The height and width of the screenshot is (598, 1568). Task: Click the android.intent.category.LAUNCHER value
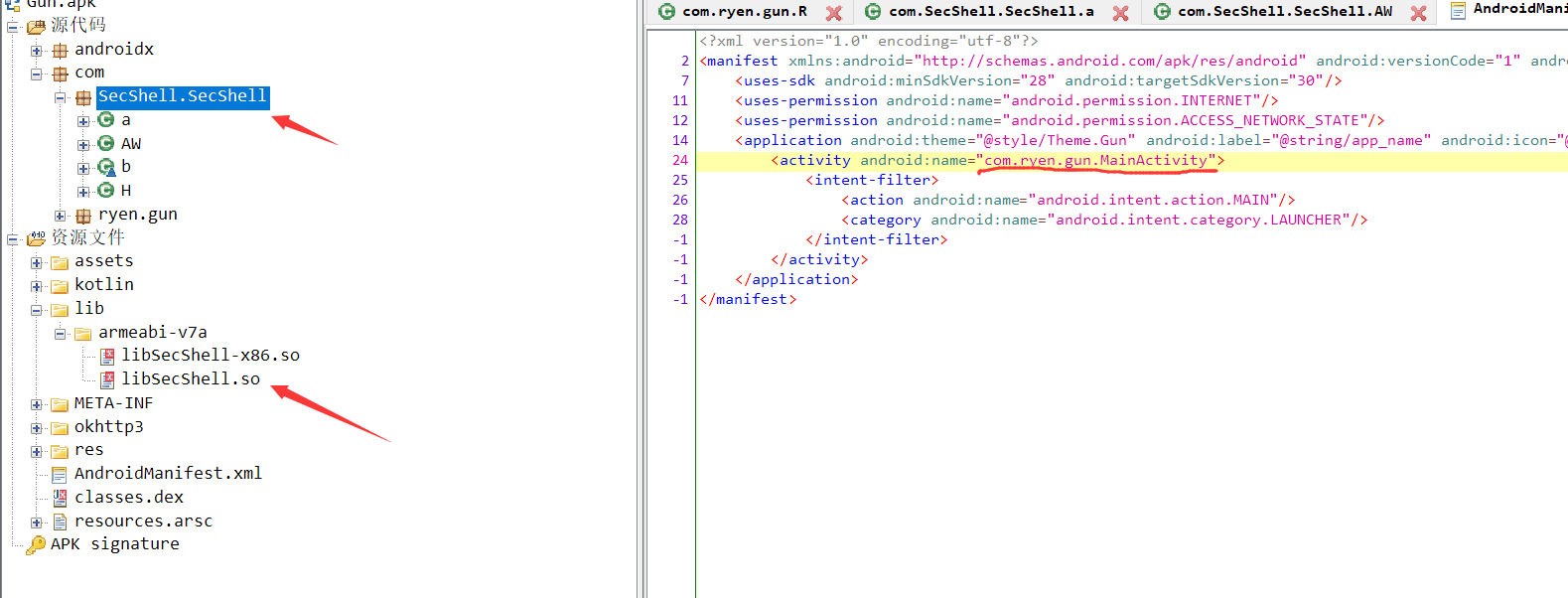click(x=1203, y=220)
